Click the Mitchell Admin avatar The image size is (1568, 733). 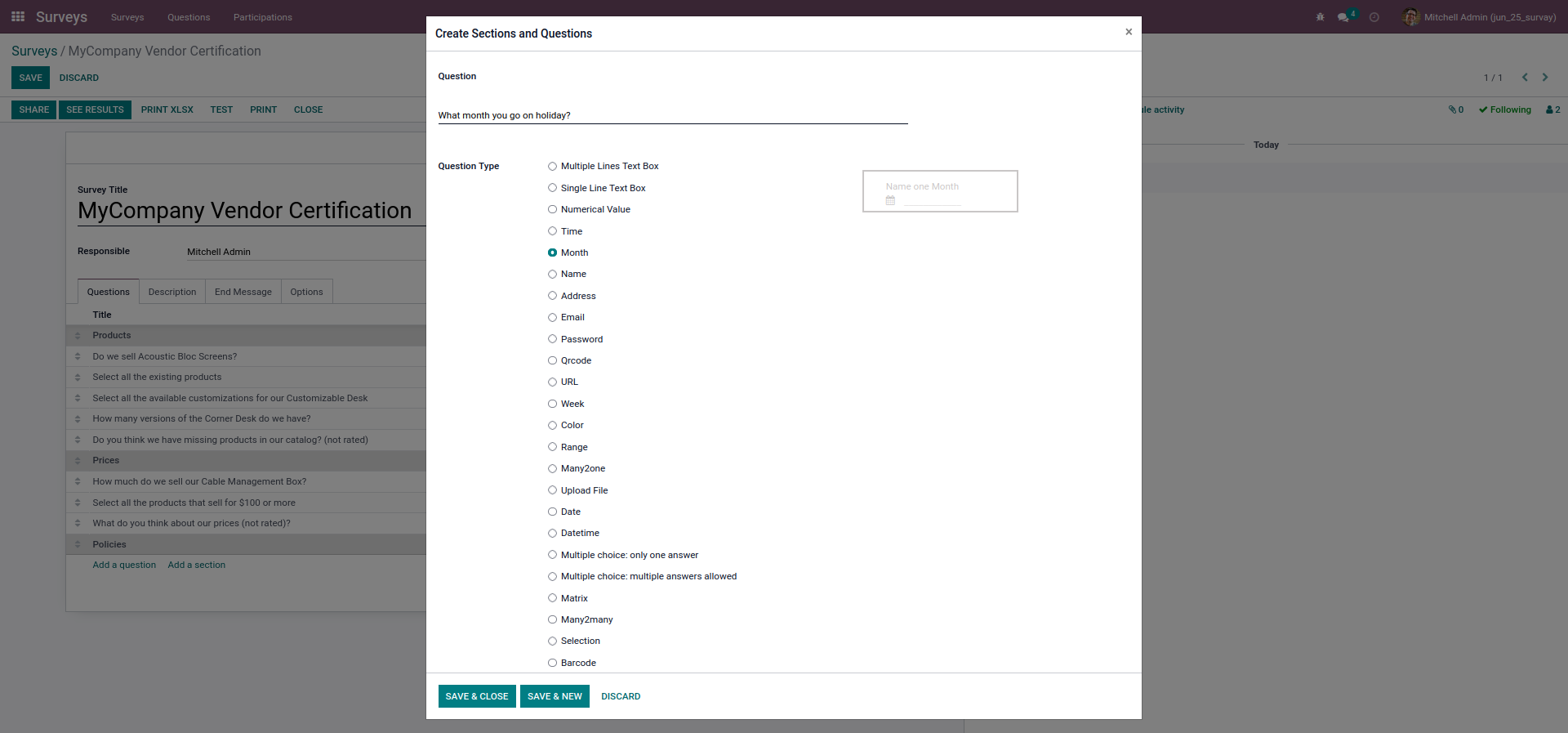(1410, 16)
